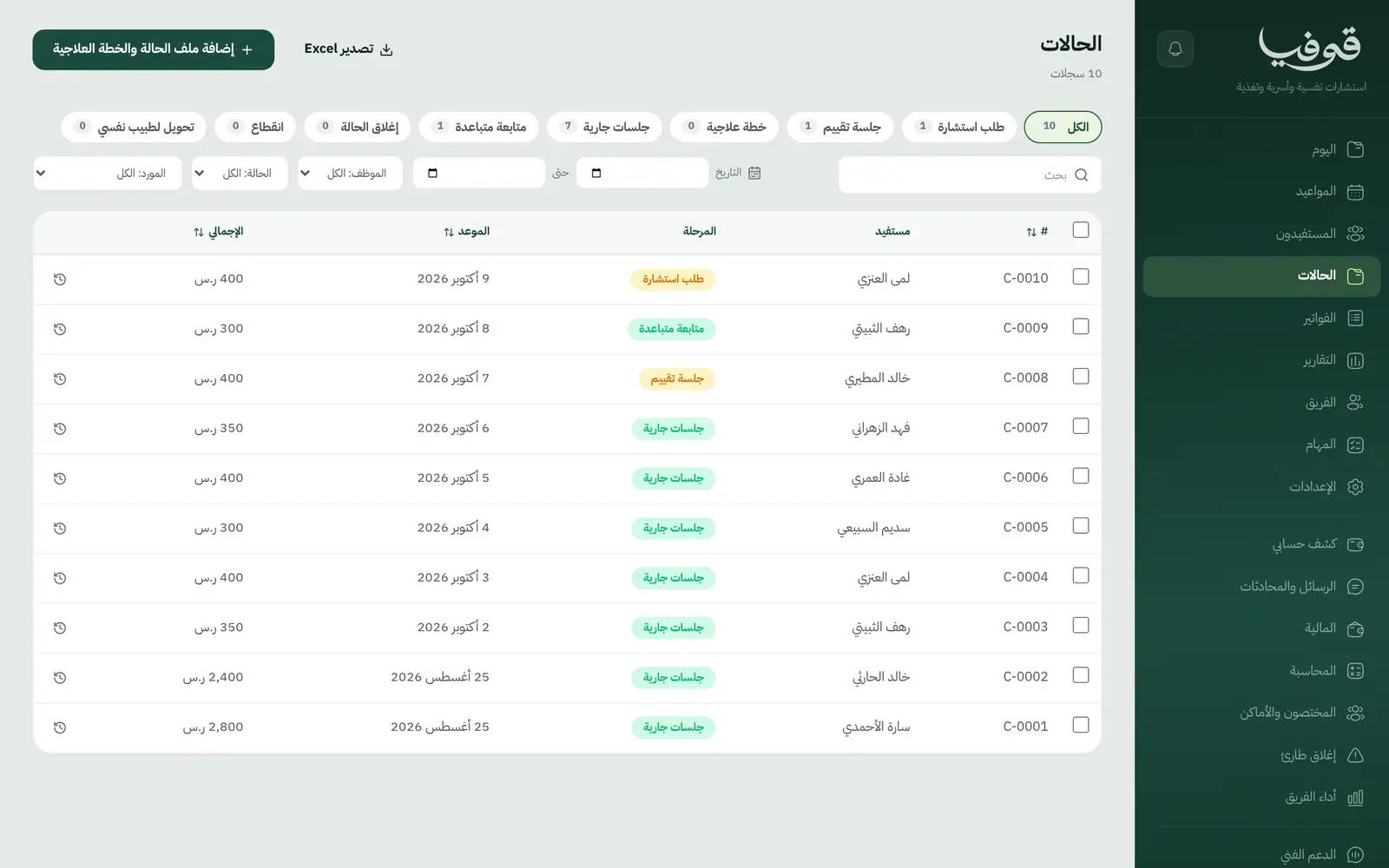Sort table by الإجمالي column
Viewport: 1389px width, 868px height.
tap(218, 232)
